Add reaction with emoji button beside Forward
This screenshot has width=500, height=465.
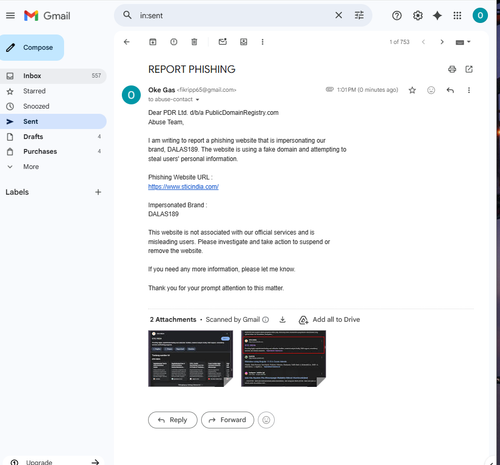pos(266,420)
